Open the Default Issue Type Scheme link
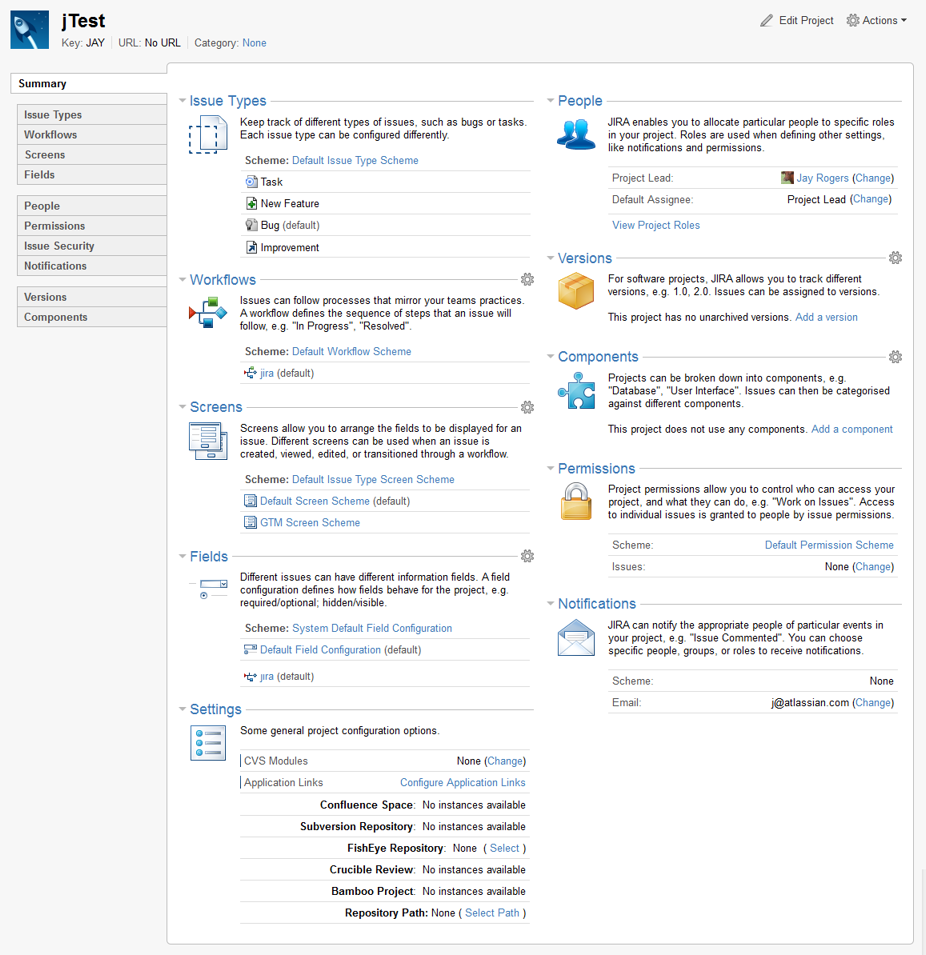The height and width of the screenshot is (955, 926). pyautogui.click(x=355, y=160)
